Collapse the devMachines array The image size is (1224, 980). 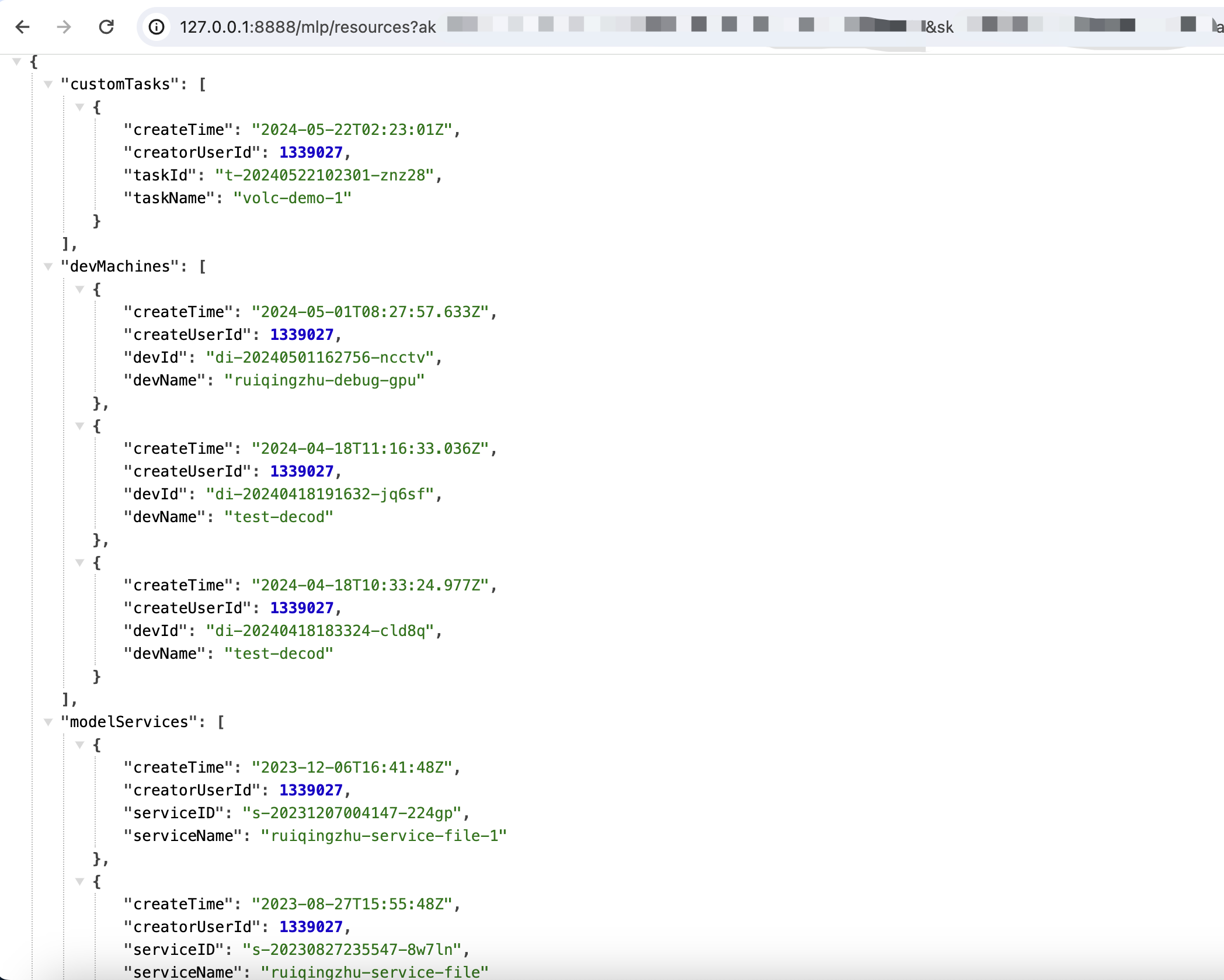[48, 266]
